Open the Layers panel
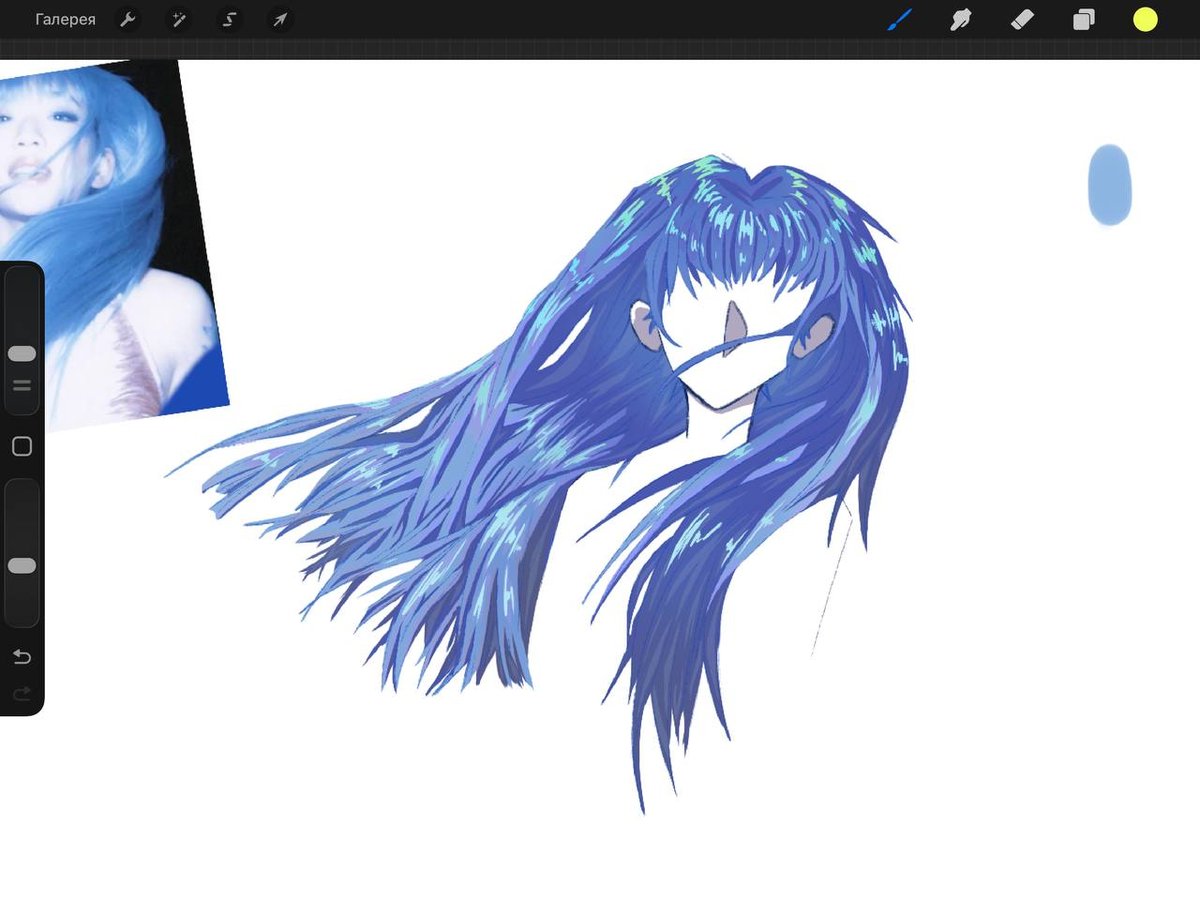 tap(1084, 19)
